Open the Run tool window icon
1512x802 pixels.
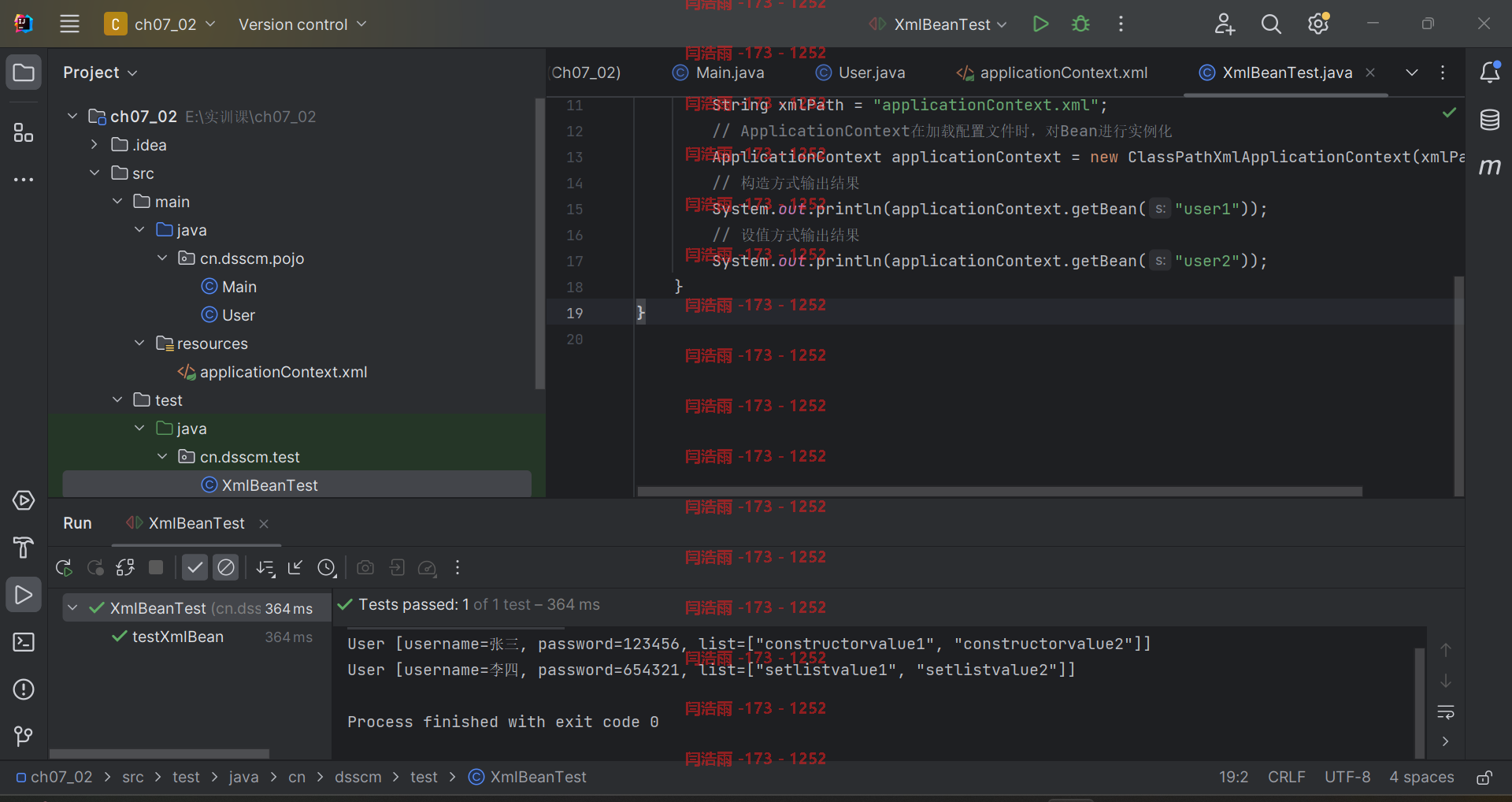(24, 595)
